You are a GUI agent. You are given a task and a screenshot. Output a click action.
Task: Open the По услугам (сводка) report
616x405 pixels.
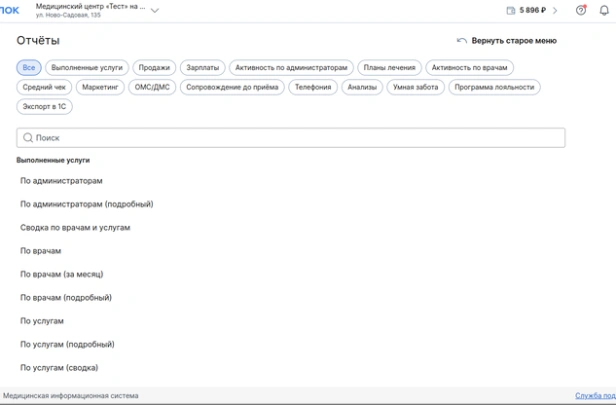pos(61,367)
